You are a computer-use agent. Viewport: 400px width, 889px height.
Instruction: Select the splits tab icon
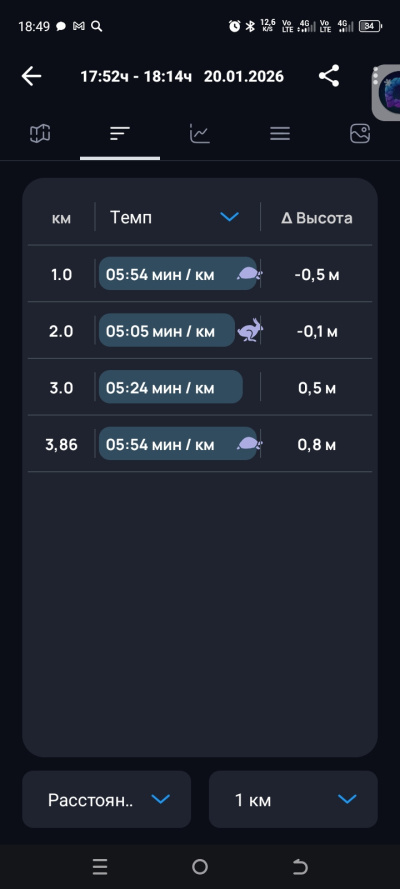coord(120,134)
